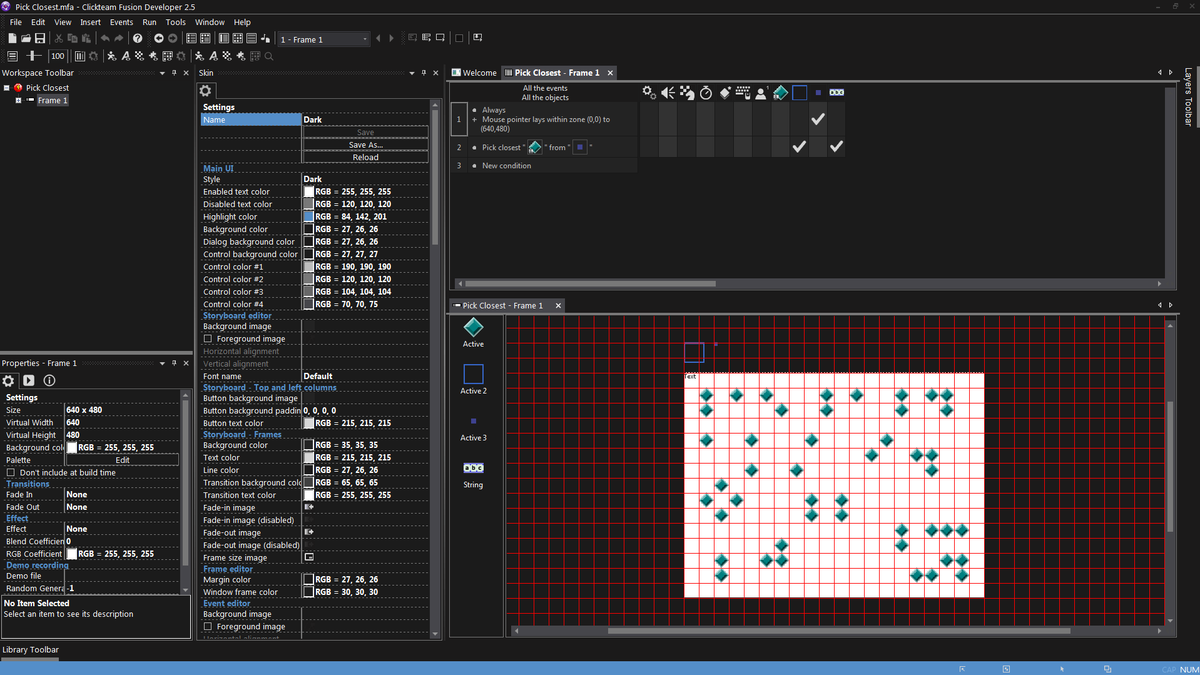
Task: Open the Events menu
Action: pos(121,22)
